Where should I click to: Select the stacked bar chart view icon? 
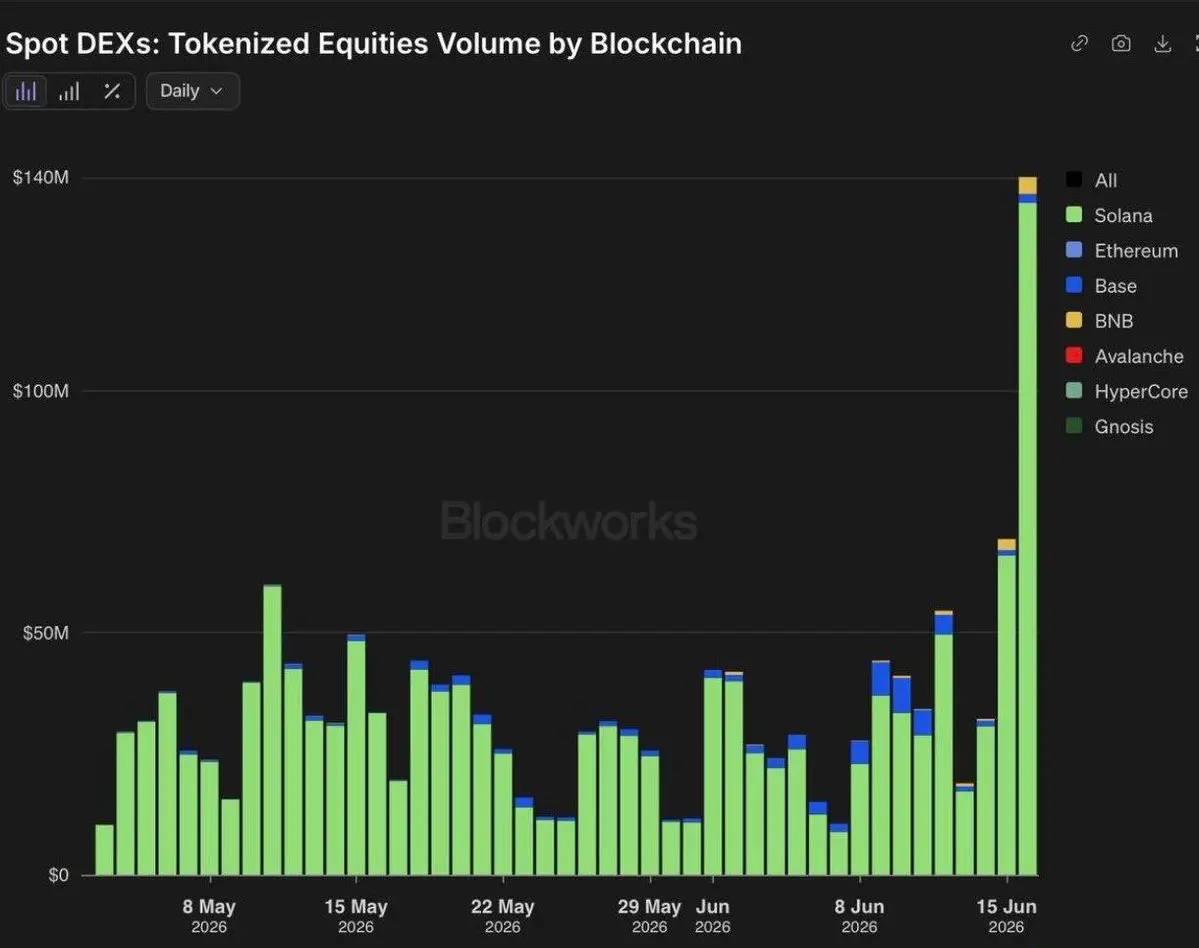26,92
